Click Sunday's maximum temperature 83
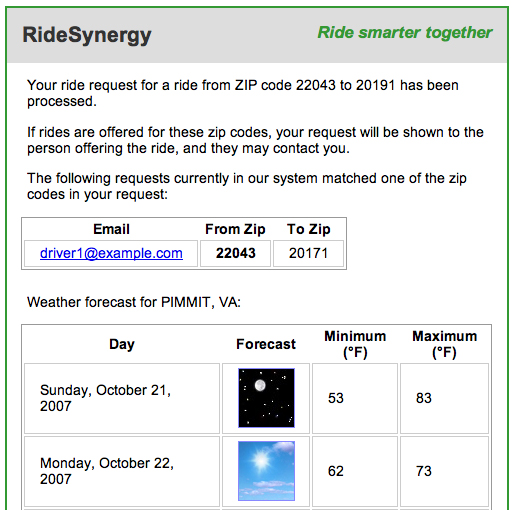 coord(424,398)
